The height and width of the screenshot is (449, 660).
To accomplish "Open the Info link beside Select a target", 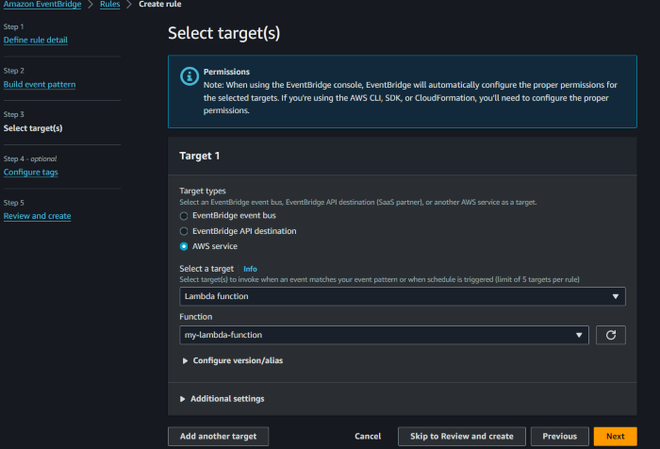I will [250, 269].
